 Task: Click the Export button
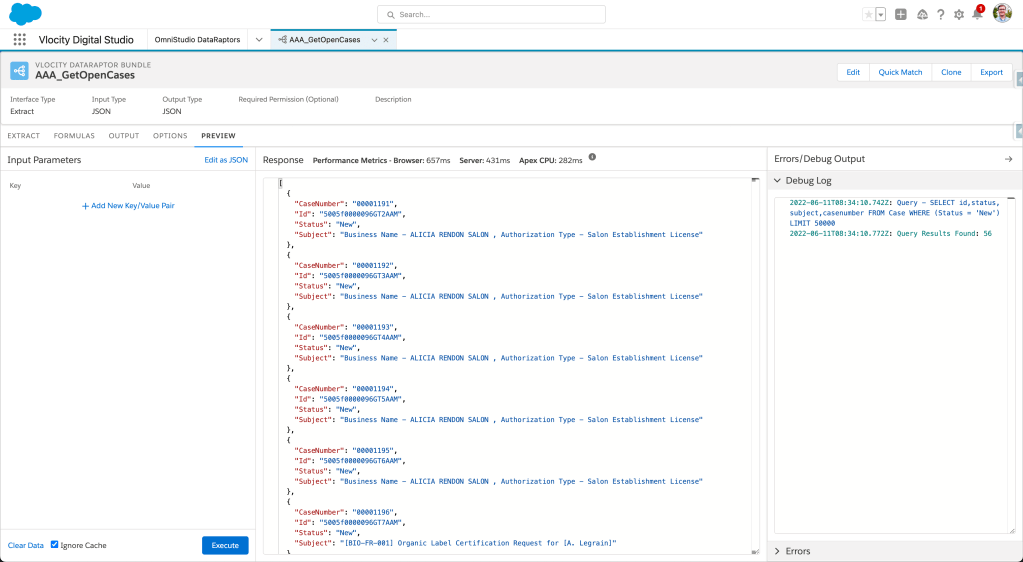[x=991, y=72]
